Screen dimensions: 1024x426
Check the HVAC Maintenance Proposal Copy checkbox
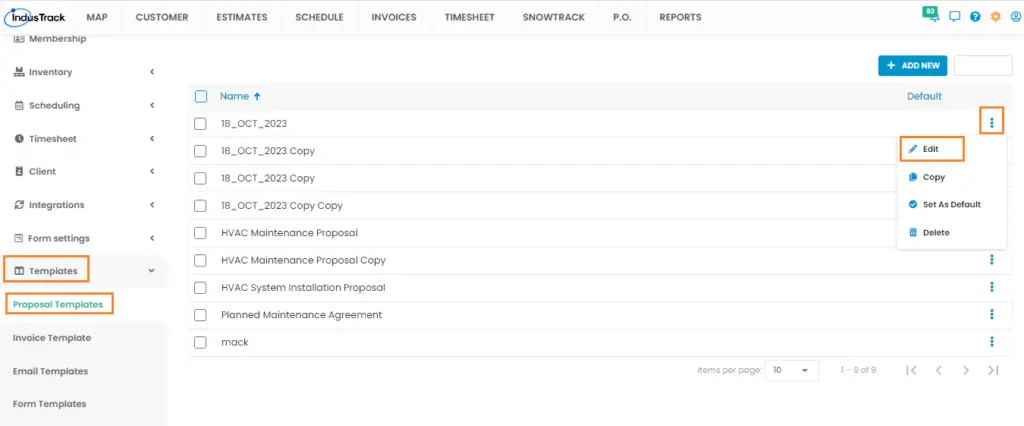point(200,261)
